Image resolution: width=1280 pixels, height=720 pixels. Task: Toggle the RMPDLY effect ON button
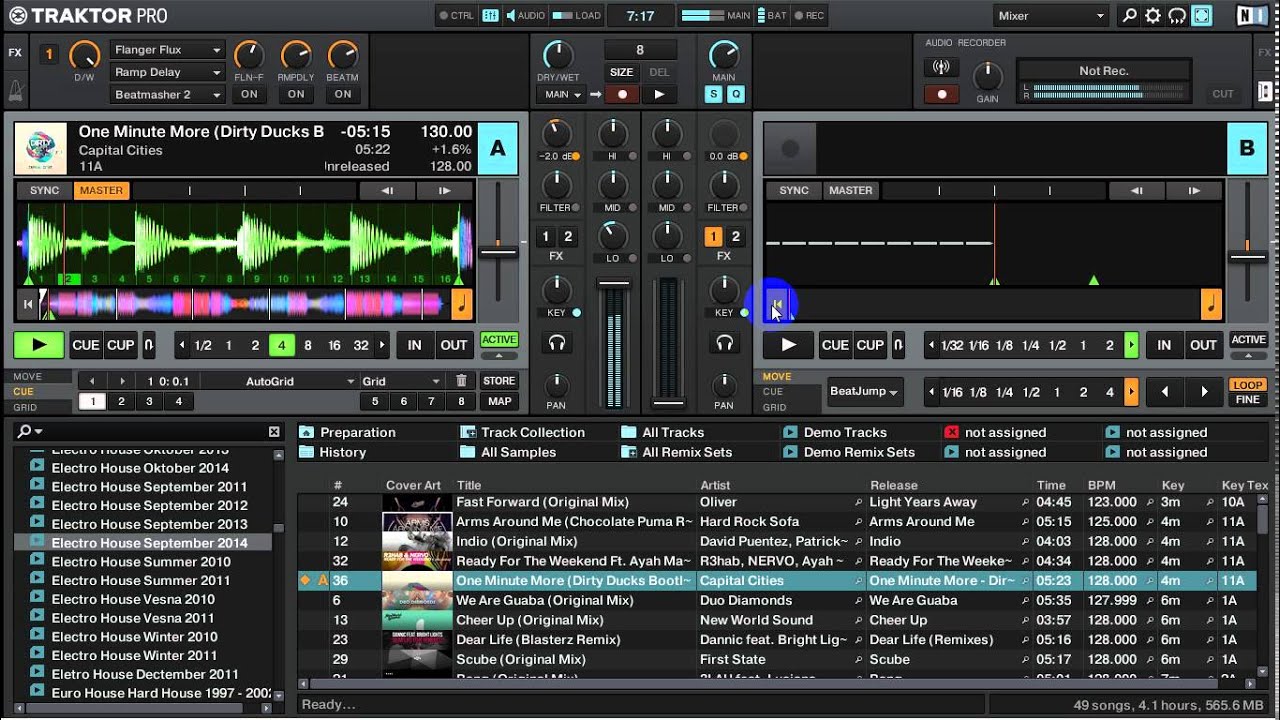click(296, 94)
